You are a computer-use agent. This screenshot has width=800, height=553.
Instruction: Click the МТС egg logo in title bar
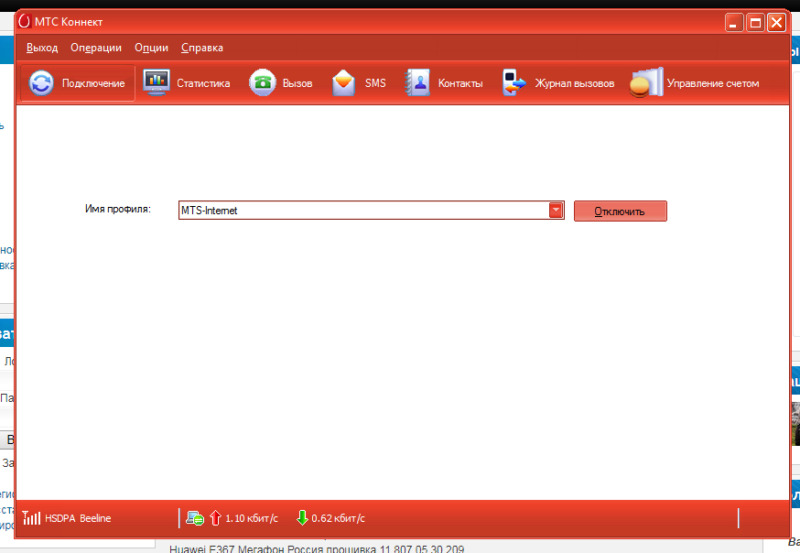click(24, 21)
